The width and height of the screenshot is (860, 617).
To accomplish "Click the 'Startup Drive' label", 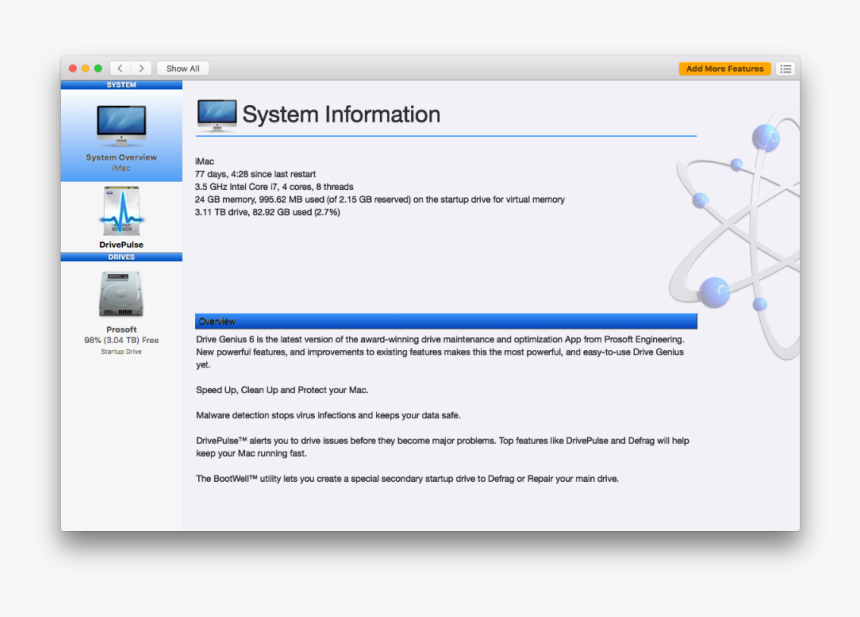I will [121, 352].
